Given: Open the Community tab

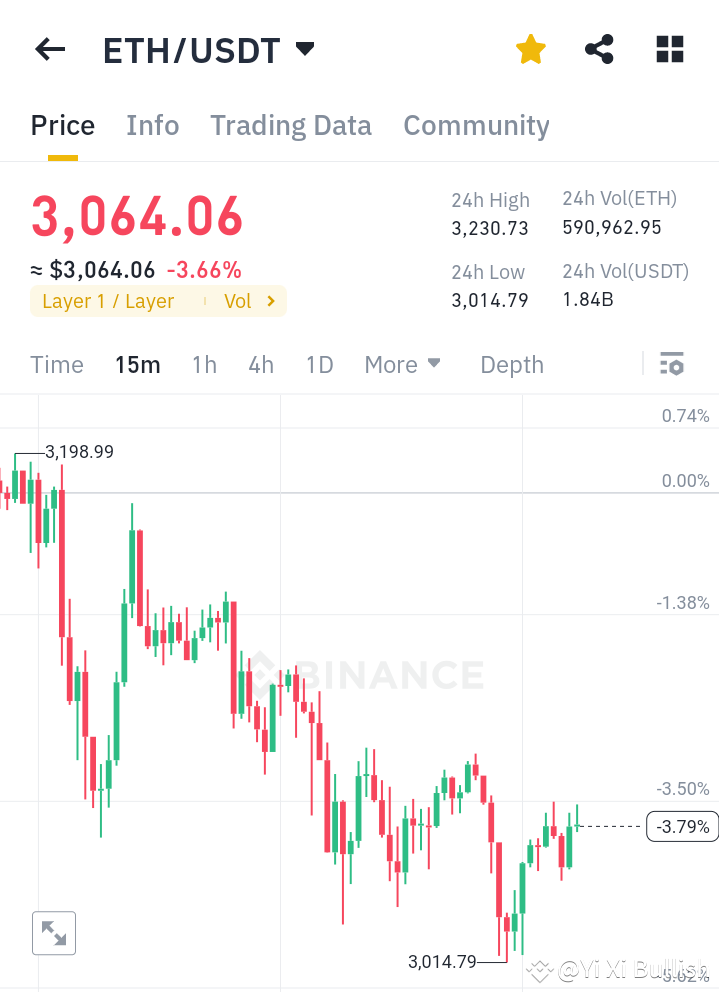Looking at the screenshot, I should coord(476,125).
